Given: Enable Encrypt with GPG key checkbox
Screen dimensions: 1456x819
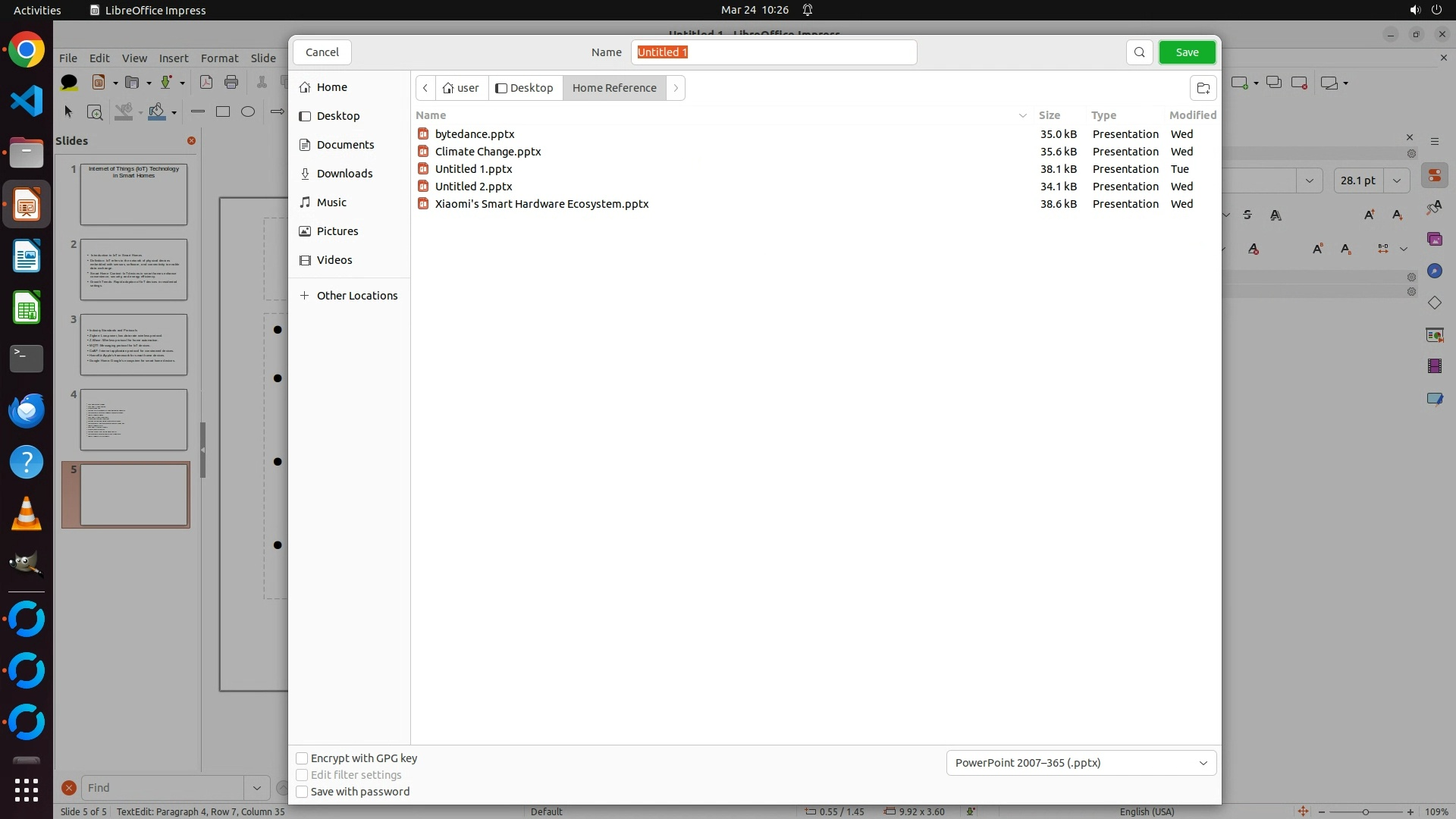Looking at the screenshot, I should [x=302, y=758].
